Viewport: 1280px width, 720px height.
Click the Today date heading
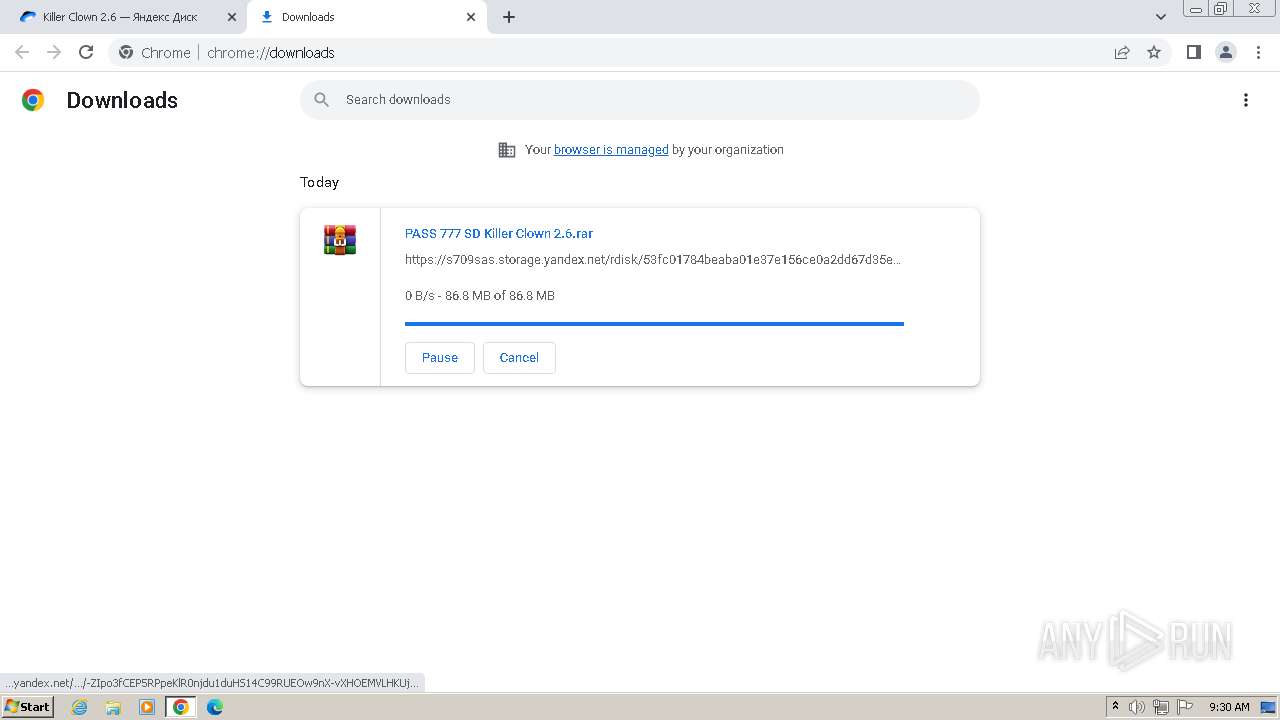coord(320,182)
